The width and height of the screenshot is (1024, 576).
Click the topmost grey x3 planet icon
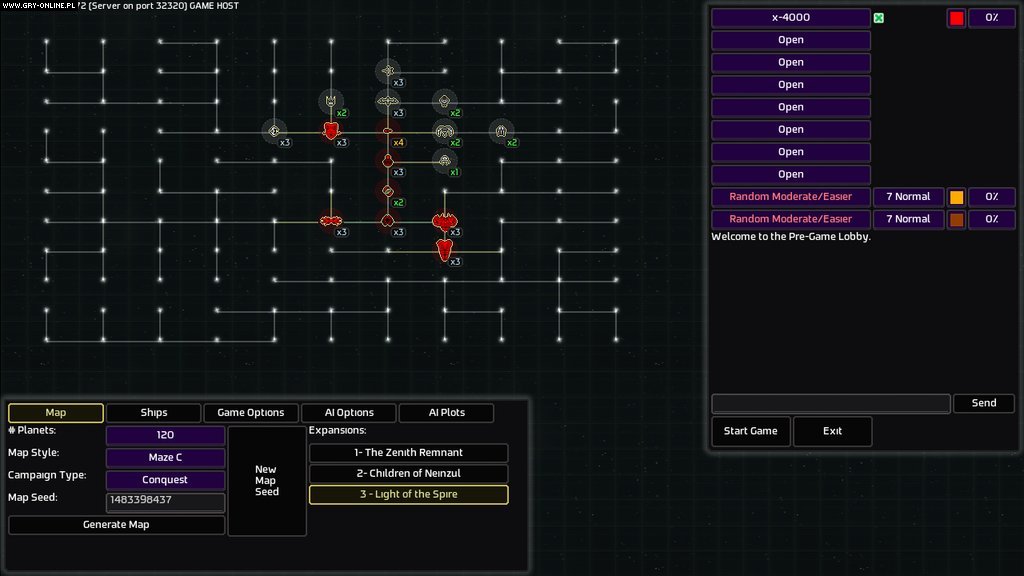point(387,68)
